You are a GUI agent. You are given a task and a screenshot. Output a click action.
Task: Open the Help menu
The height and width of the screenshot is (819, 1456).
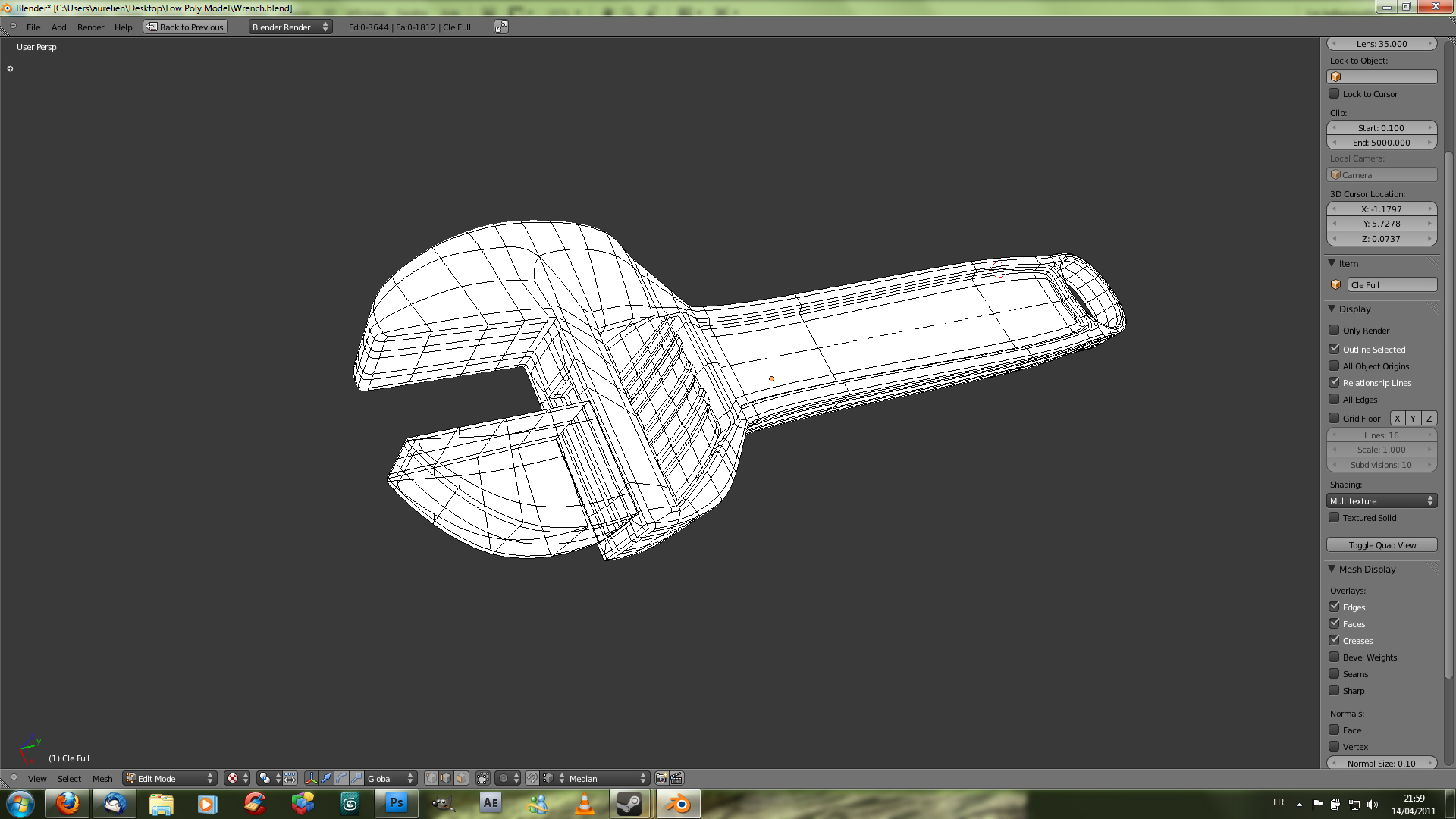[123, 27]
